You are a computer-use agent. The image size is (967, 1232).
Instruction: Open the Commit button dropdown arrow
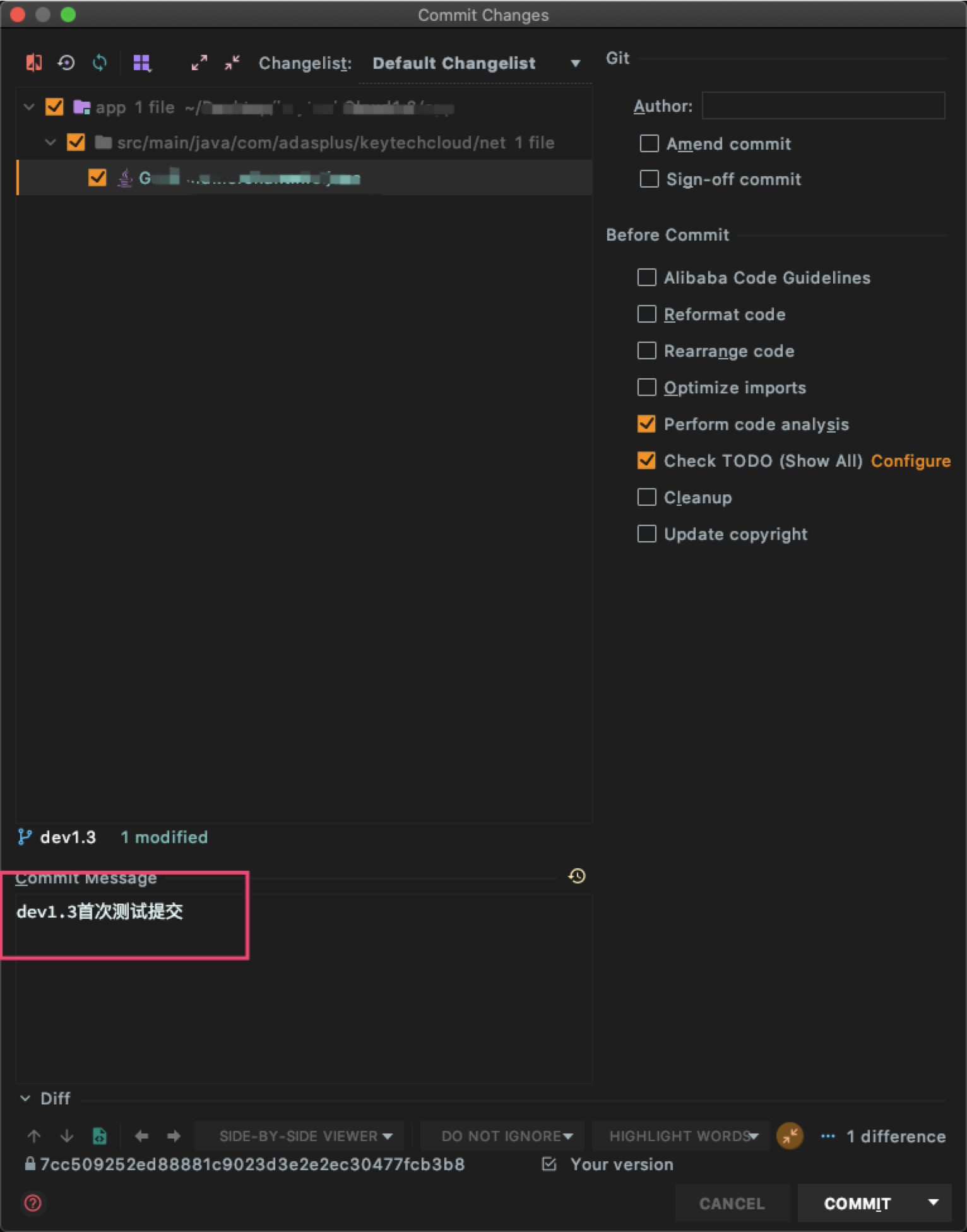(x=933, y=1202)
